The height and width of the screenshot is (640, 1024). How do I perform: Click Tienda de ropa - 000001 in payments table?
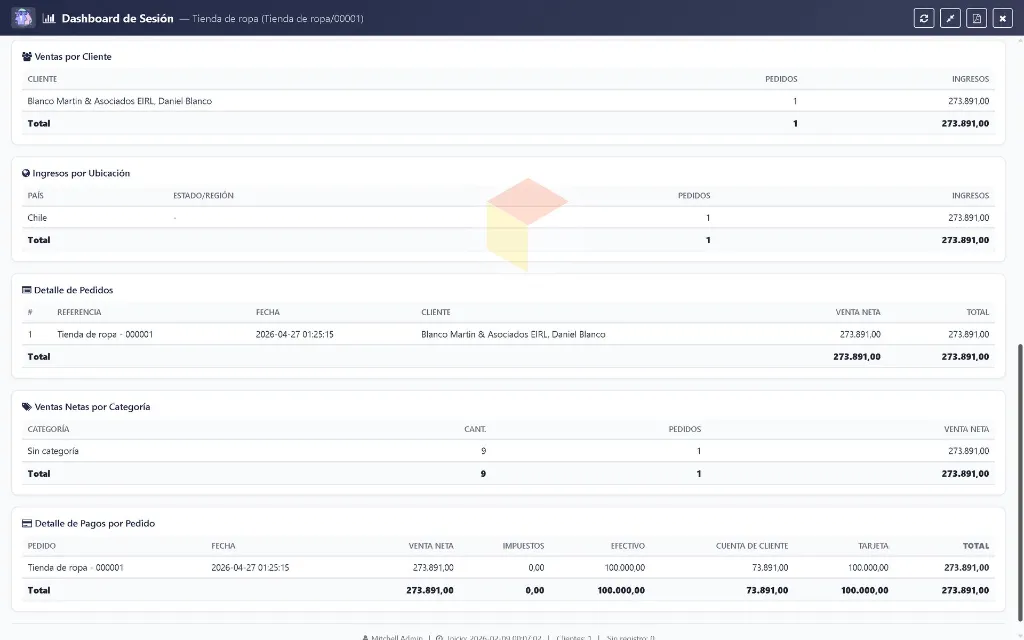[x=75, y=568]
